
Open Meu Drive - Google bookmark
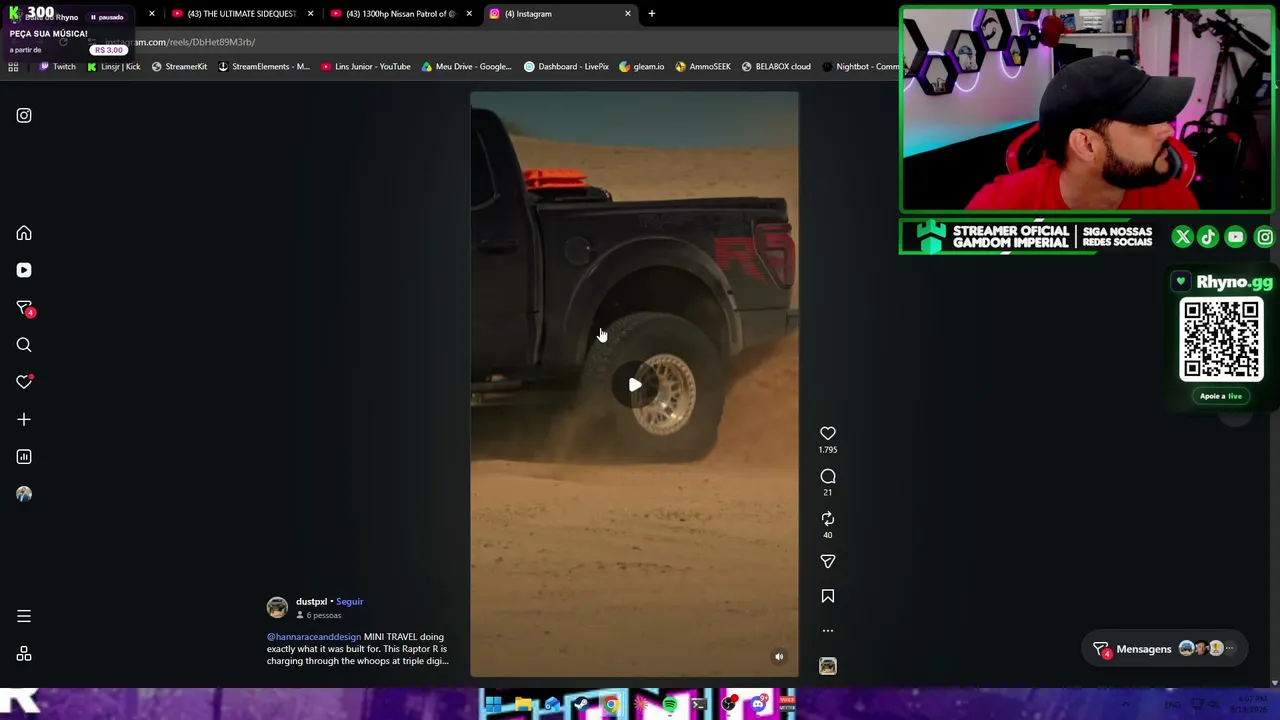[x=467, y=67]
